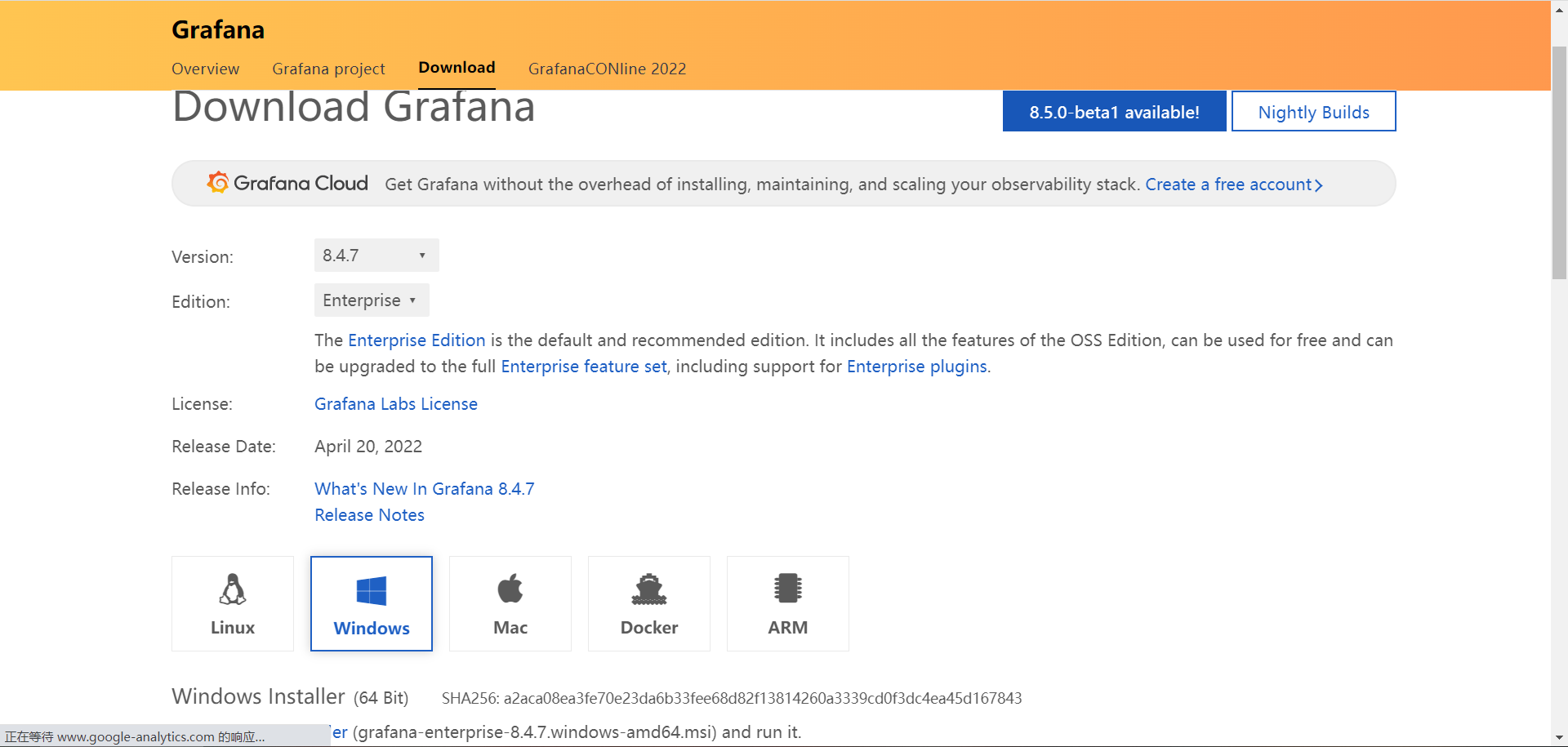Select the Mac apple icon tile

[x=510, y=603]
